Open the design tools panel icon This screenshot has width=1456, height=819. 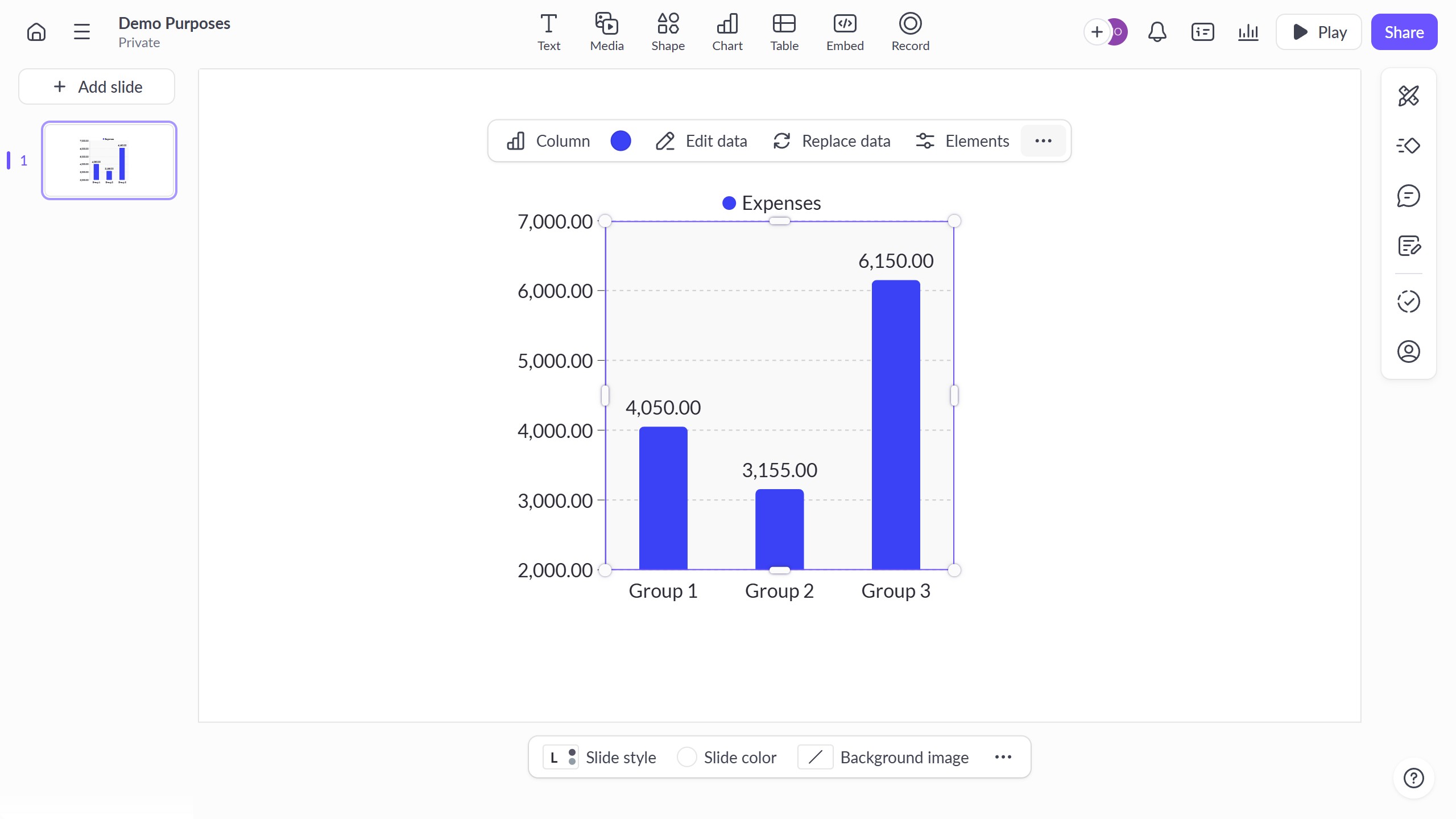[1408, 96]
